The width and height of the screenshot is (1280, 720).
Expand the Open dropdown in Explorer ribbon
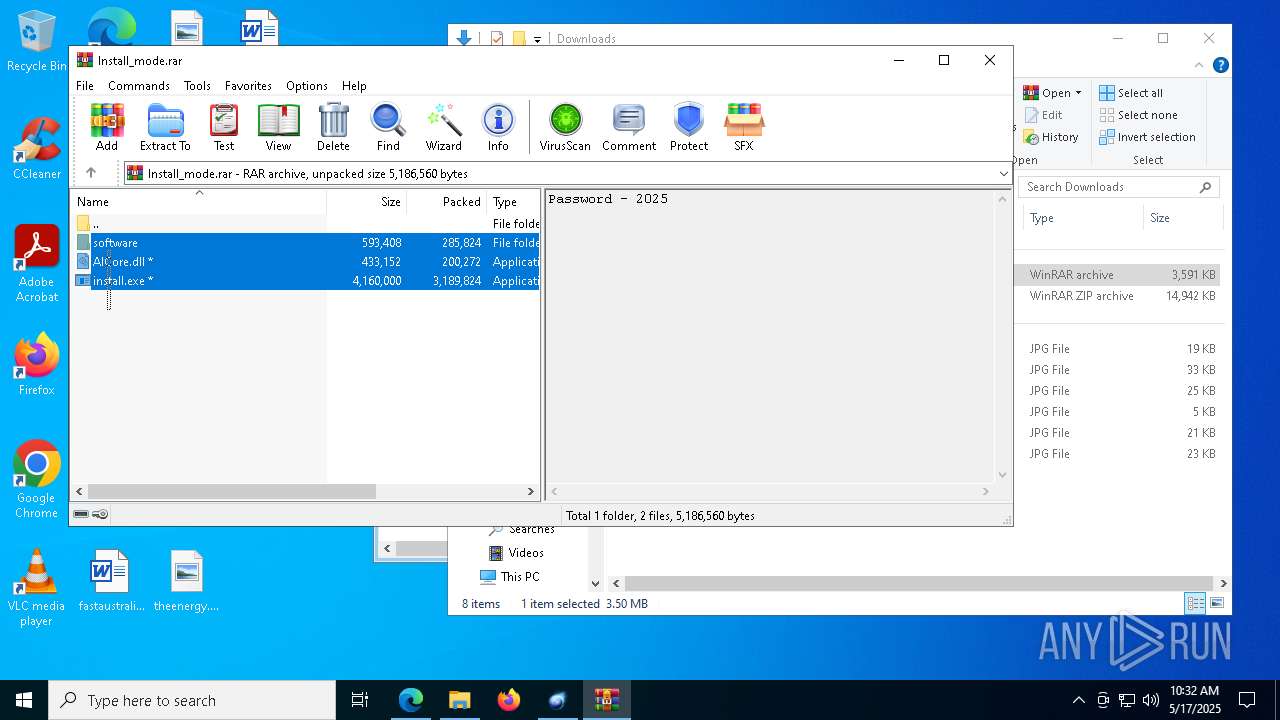tap(1078, 93)
